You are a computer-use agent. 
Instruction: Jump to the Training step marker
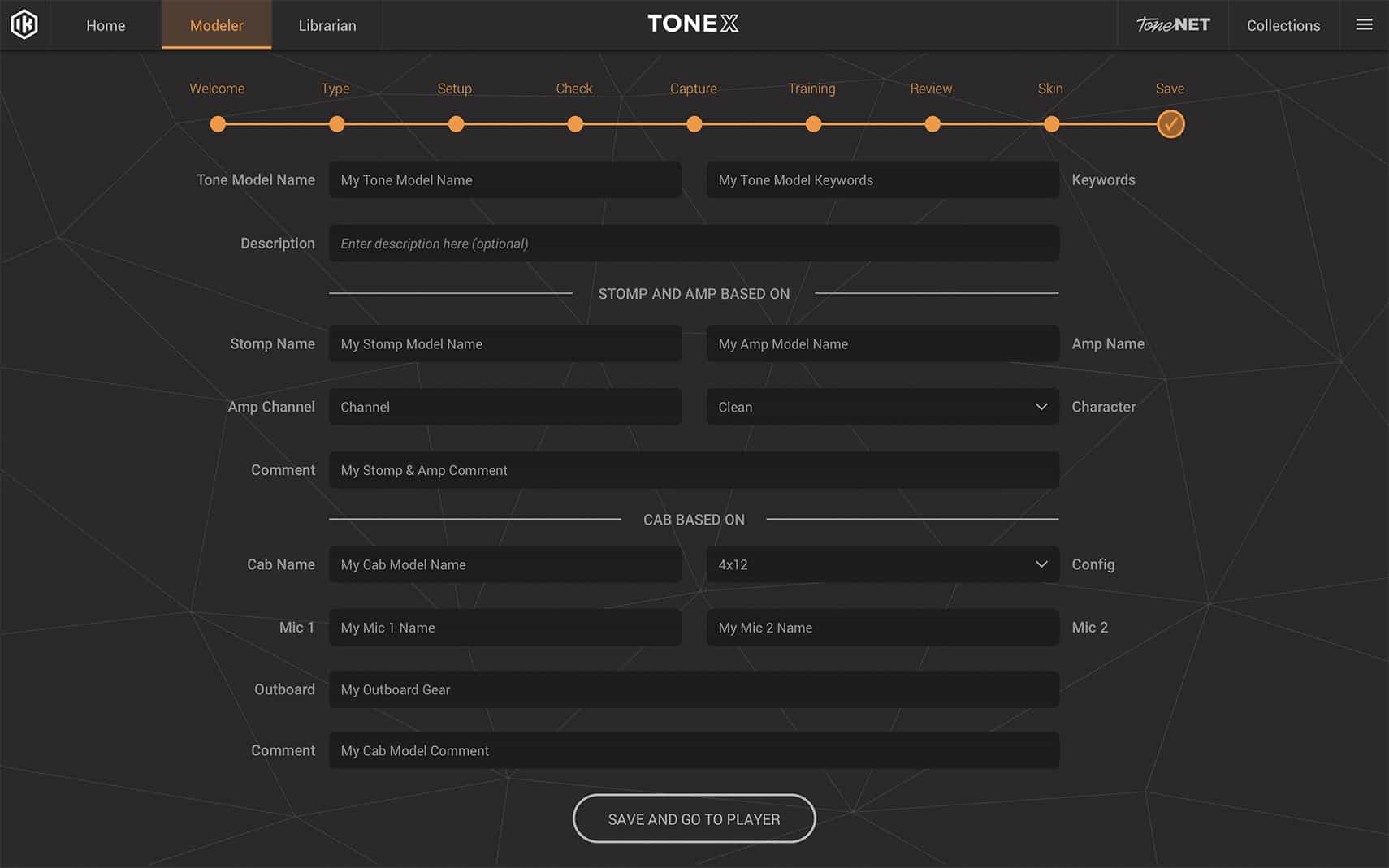coord(813,124)
